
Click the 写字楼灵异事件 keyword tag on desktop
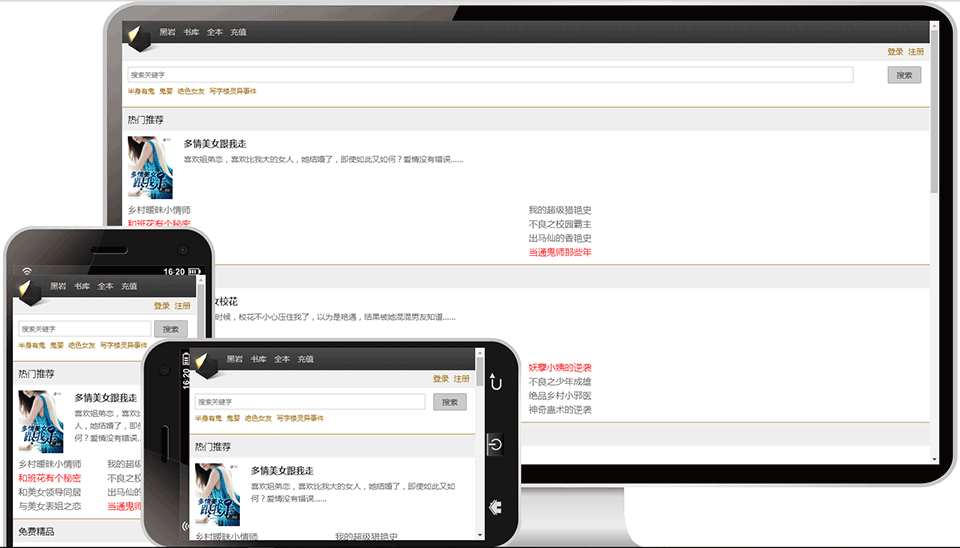pyautogui.click(x=233, y=91)
